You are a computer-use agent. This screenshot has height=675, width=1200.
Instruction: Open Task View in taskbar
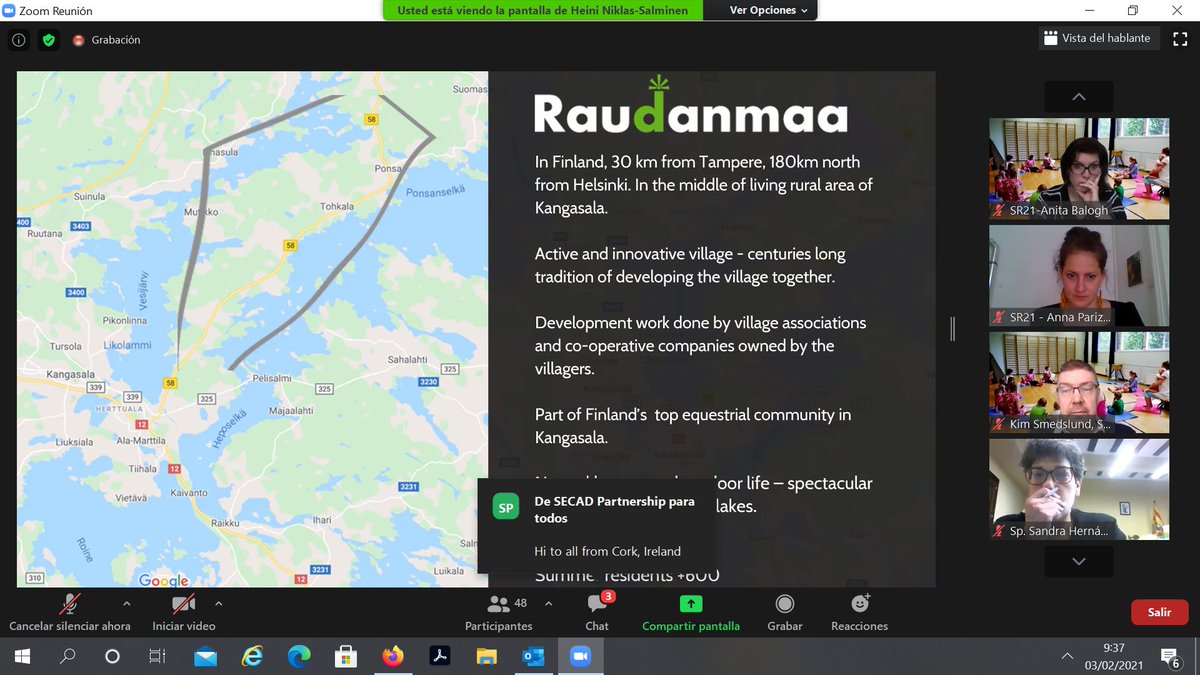[157, 656]
